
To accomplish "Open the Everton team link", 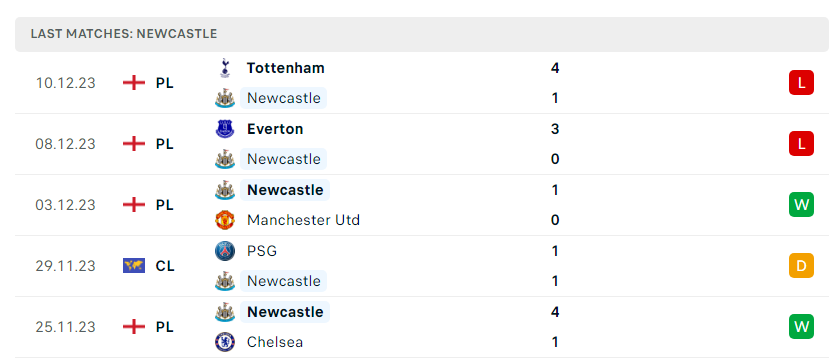I will coord(275,129).
